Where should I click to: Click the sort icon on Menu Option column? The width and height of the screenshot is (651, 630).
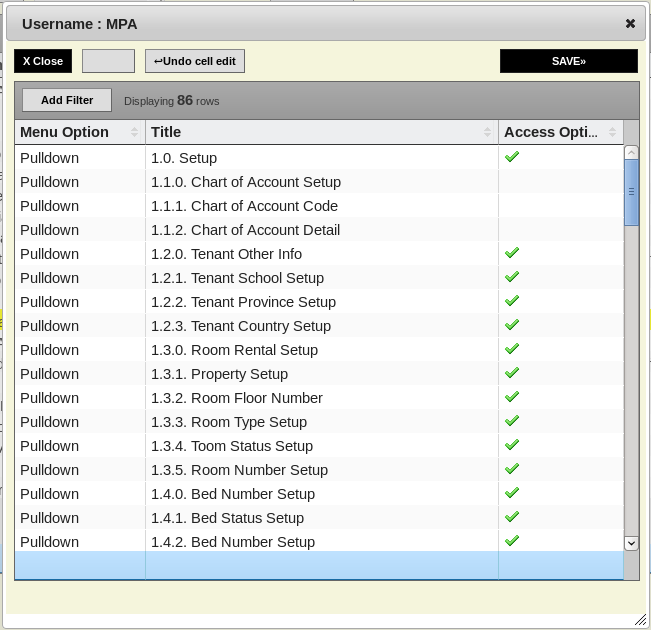(x=134, y=132)
